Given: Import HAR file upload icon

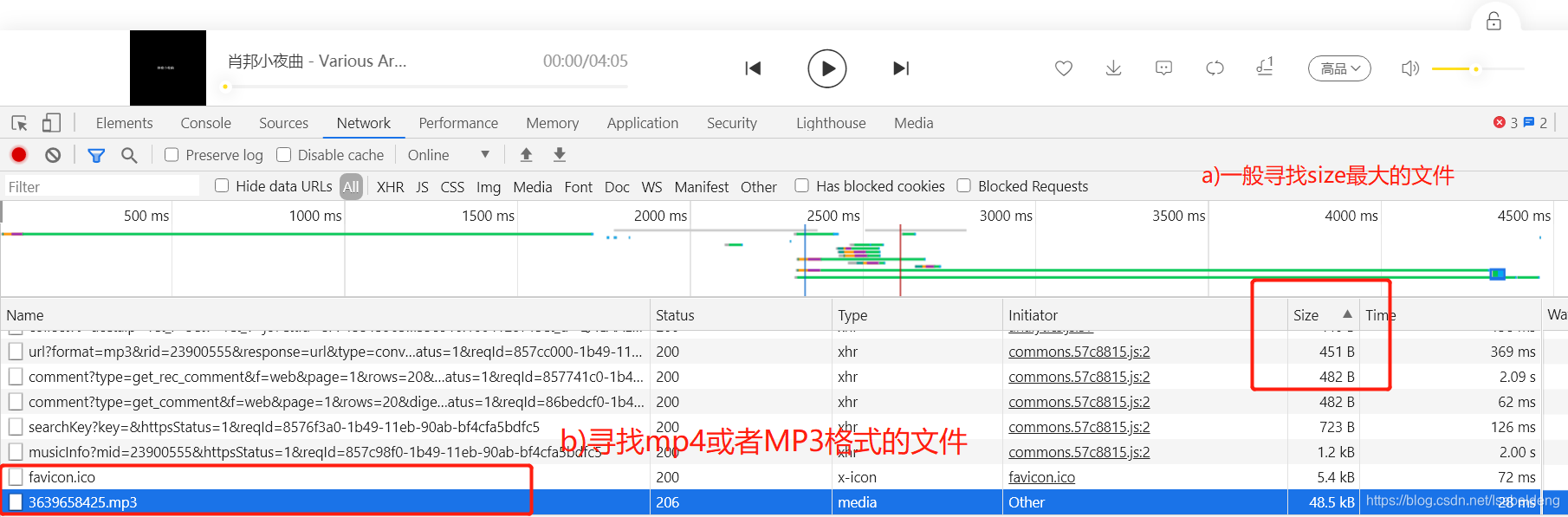Looking at the screenshot, I should pyautogui.click(x=526, y=154).
